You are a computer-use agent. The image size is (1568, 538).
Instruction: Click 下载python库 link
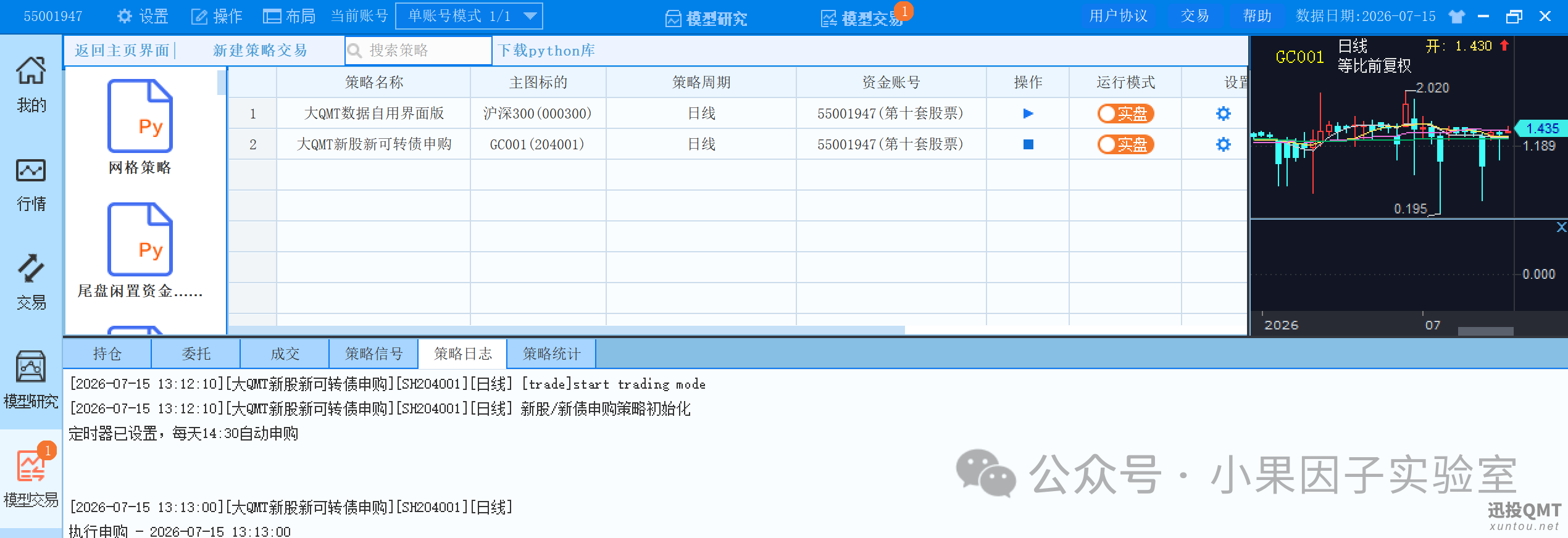click(546, 51)
